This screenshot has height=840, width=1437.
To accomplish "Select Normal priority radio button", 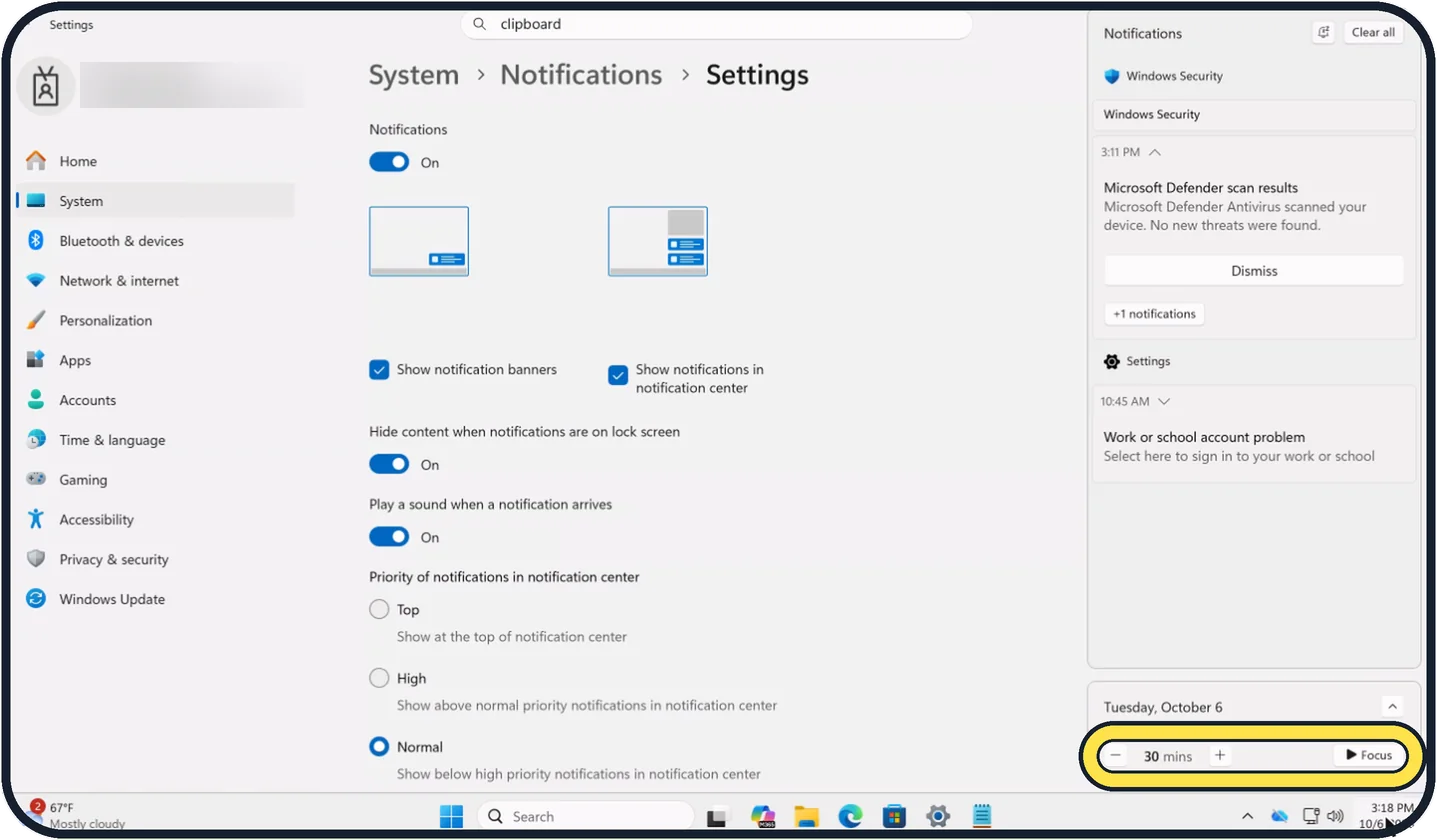I will (379, 746).
